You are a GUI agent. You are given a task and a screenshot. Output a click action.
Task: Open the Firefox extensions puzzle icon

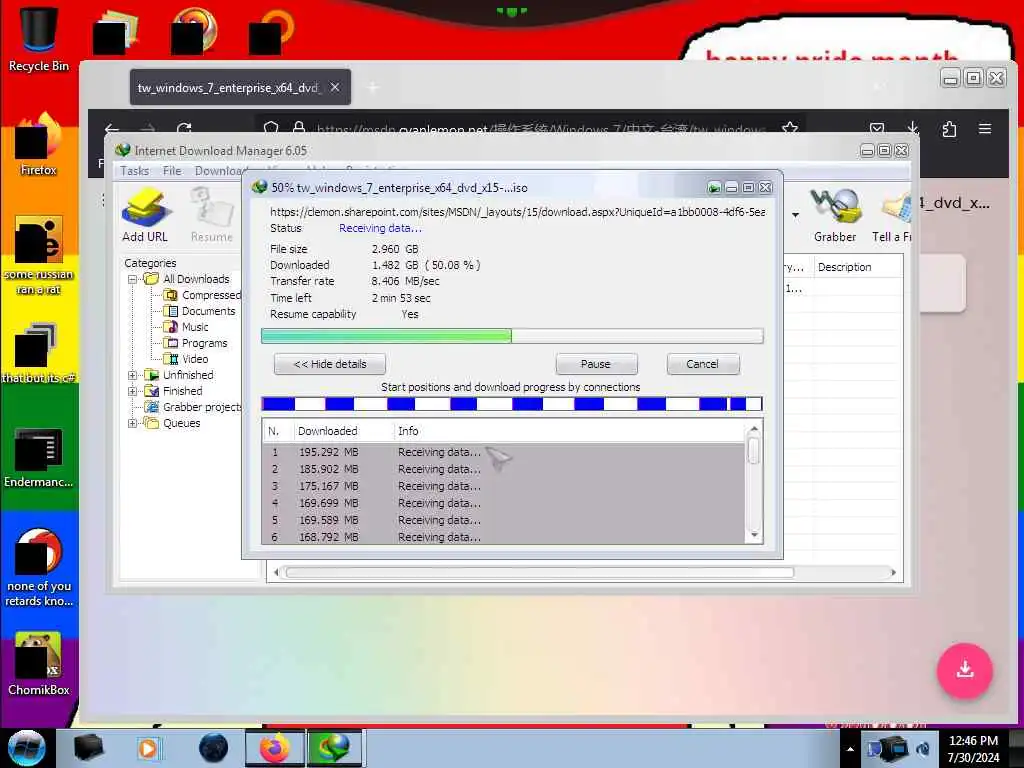[x=949, y=129]
